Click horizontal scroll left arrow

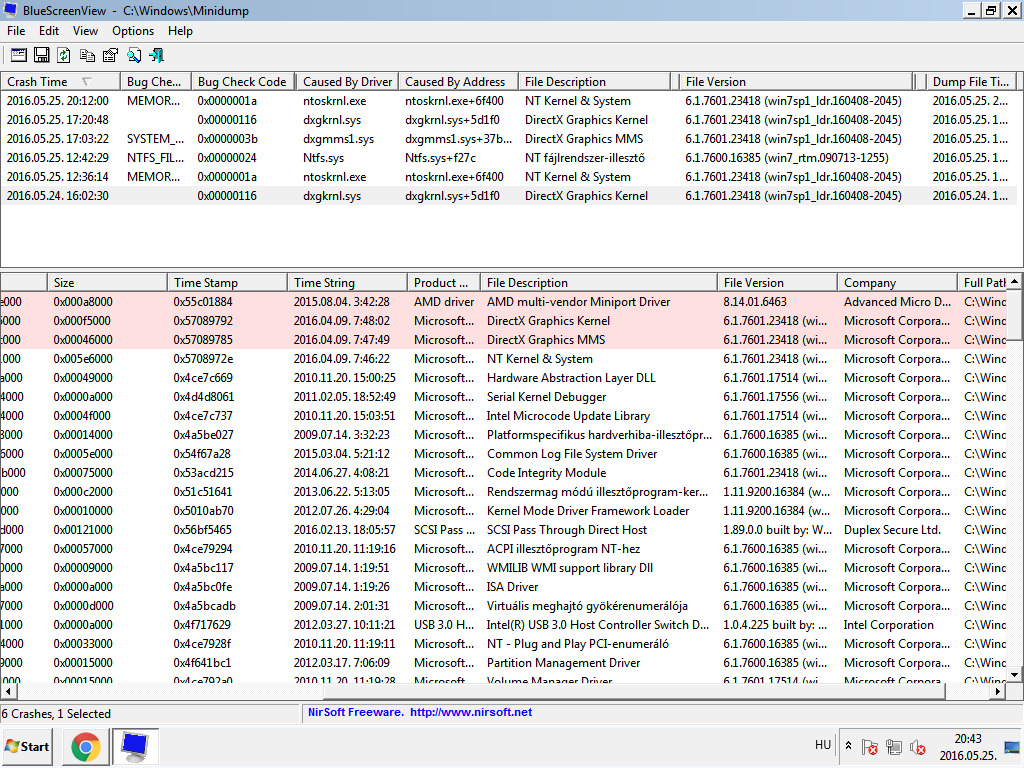point(8,690)
